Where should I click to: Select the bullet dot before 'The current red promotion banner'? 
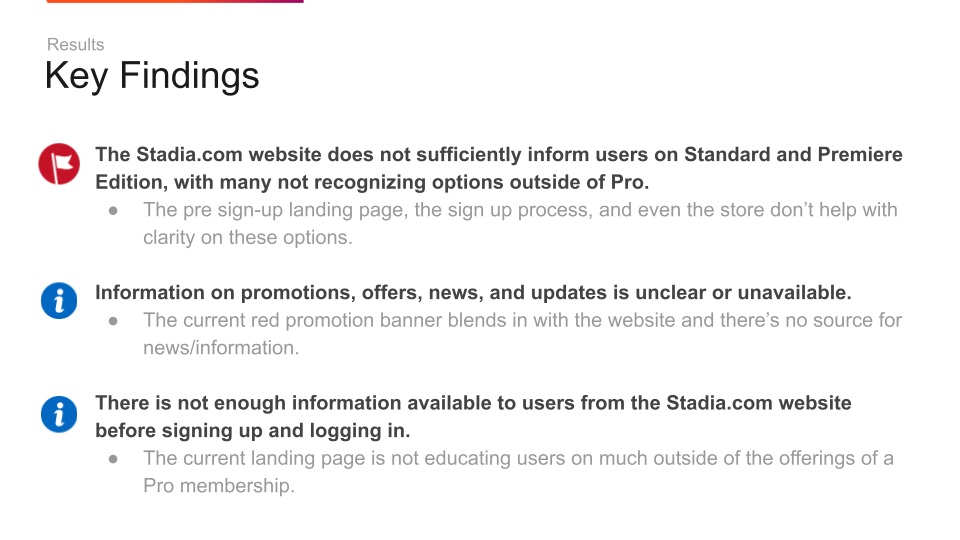click(113, 321)
